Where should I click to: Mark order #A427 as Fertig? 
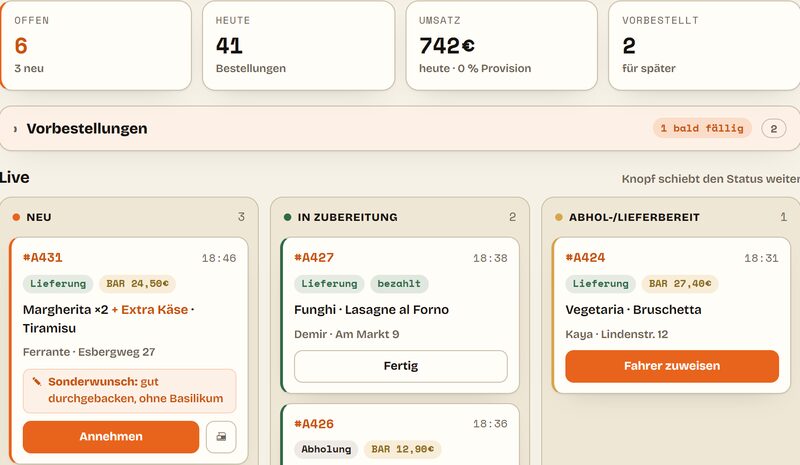click(x=401, y=366)
